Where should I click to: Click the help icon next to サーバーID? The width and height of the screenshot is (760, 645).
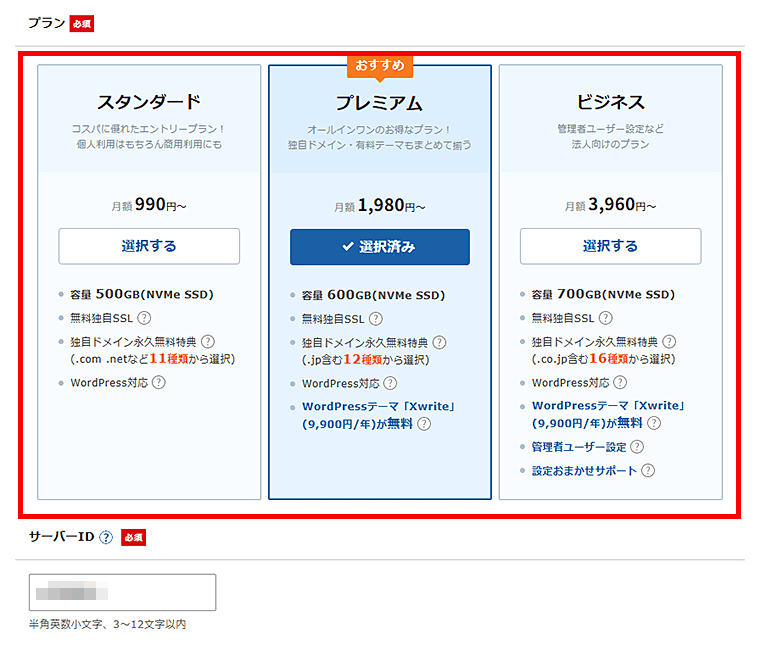[x=106, y=537]
